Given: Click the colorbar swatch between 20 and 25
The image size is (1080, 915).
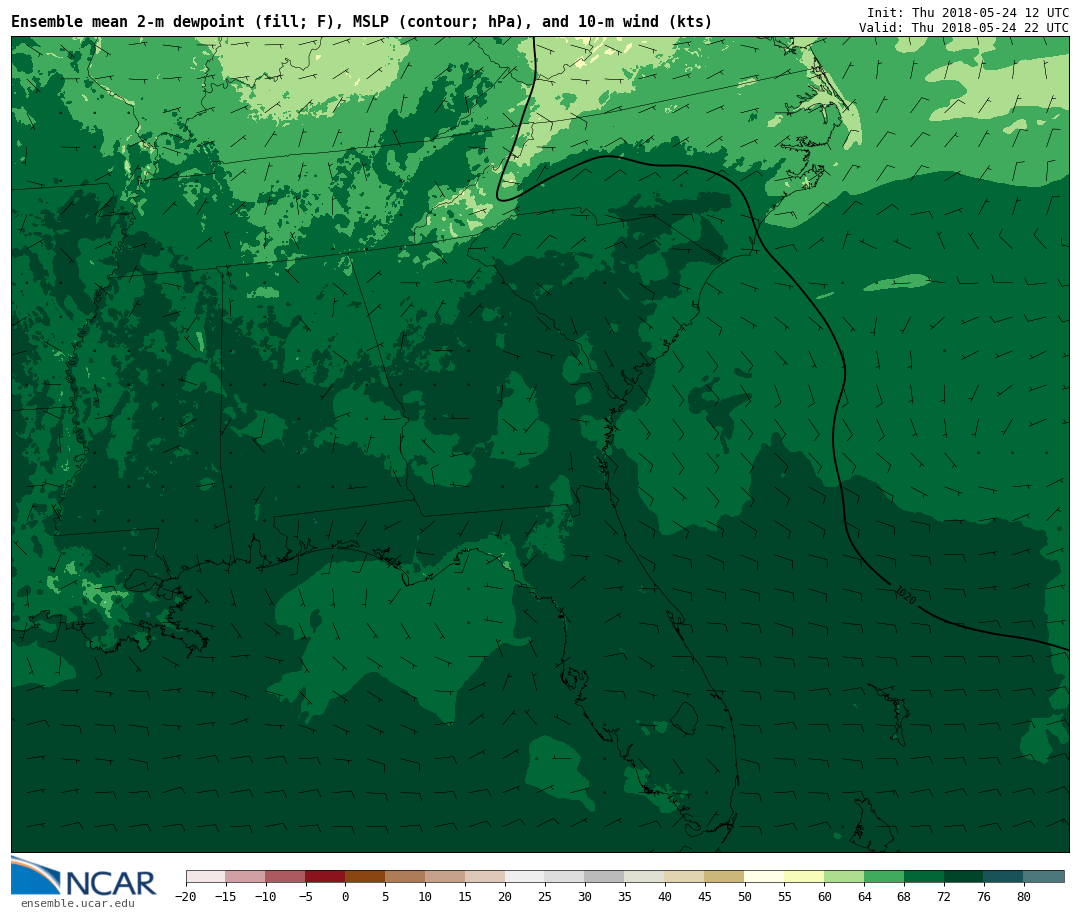Looking at the screenshot, I should [525, 877].
